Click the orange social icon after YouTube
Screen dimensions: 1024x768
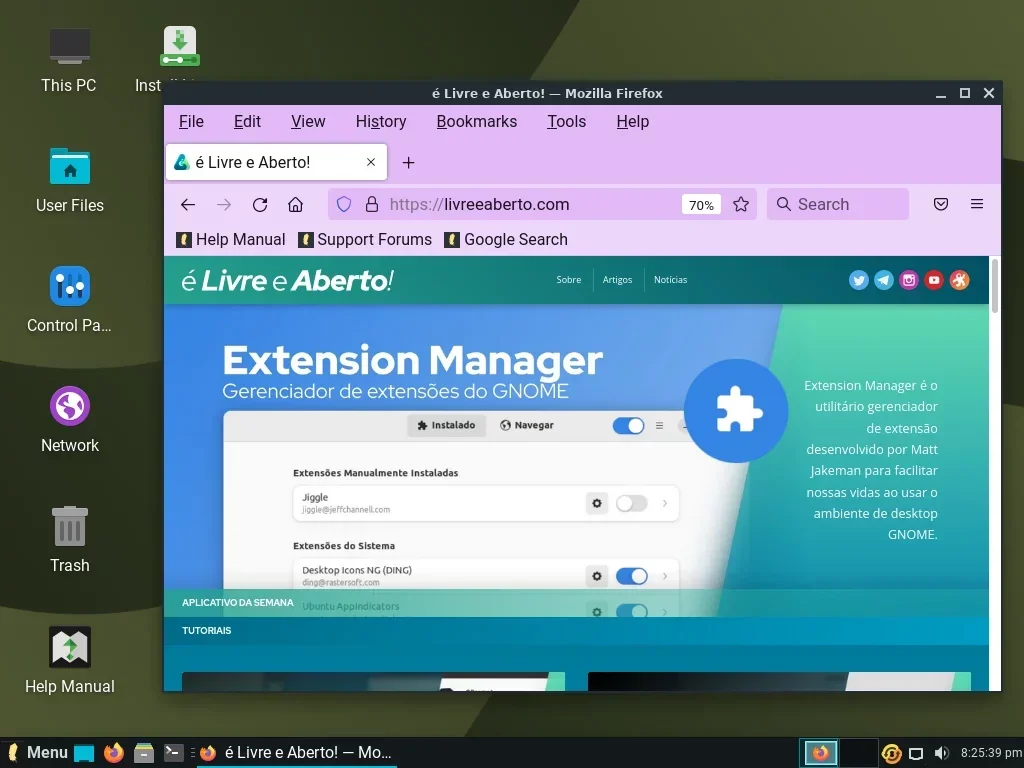pos(959,280)
